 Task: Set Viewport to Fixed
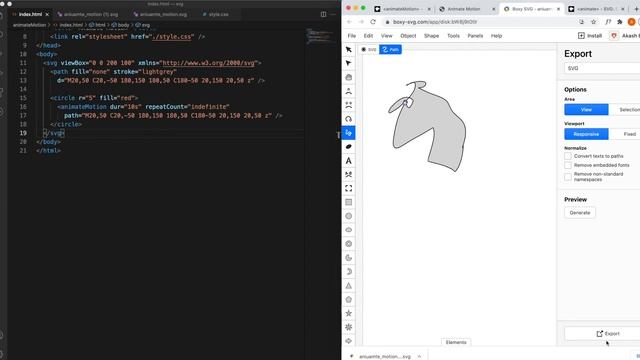pyautogui.click(x=624, y=134)
